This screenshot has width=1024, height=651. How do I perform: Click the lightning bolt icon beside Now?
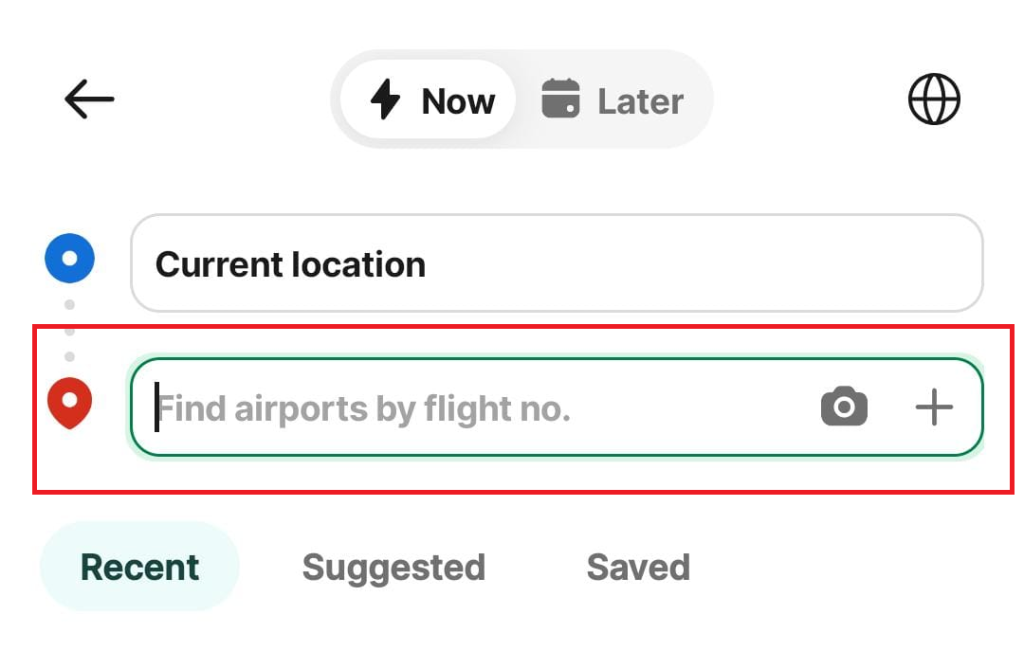click(x=385, y=99)
